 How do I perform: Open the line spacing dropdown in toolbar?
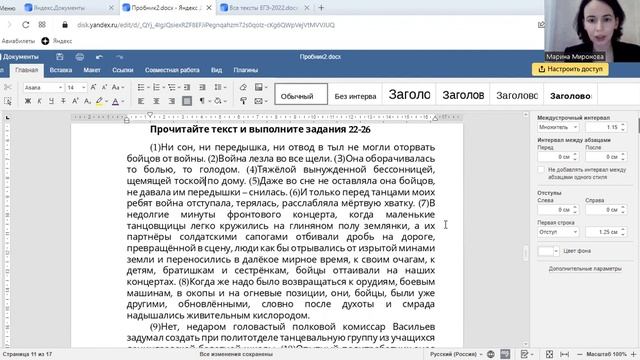[220, 87]
